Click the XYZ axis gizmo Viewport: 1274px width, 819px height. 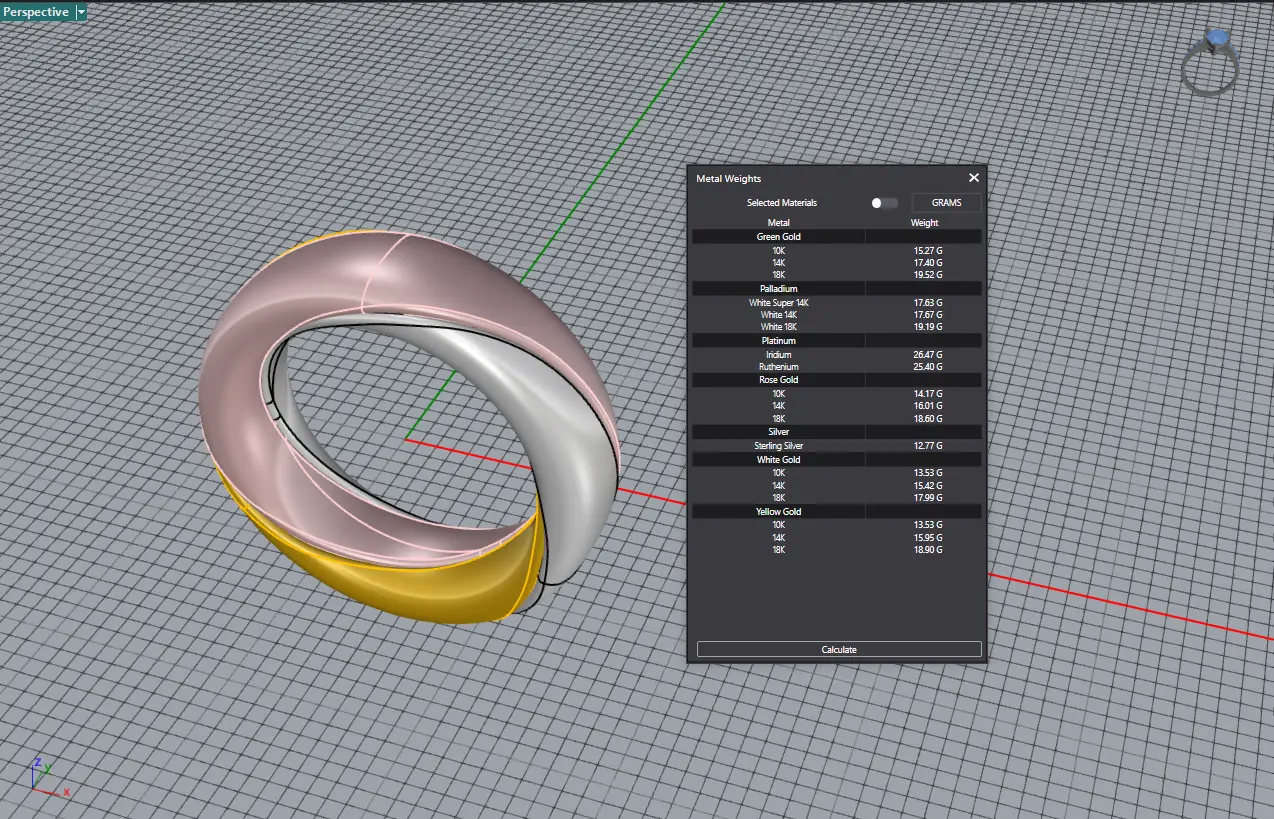(x=46, y=776)
